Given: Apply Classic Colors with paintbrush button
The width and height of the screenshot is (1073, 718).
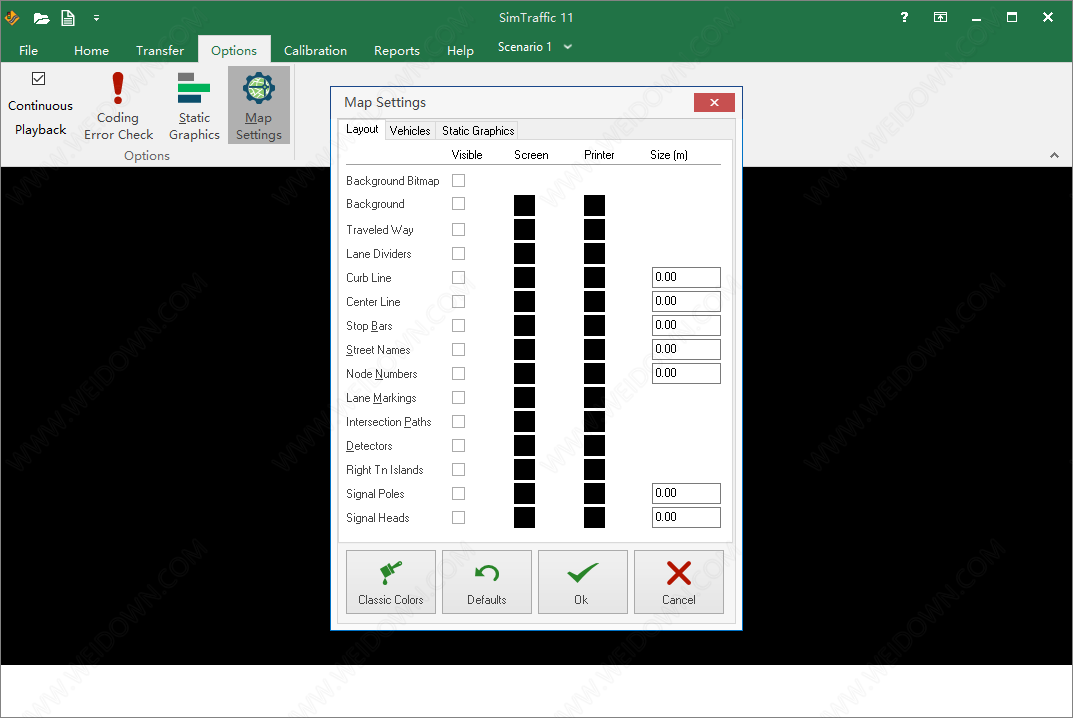Looking at the screenshot, I should tap(391, 582).
